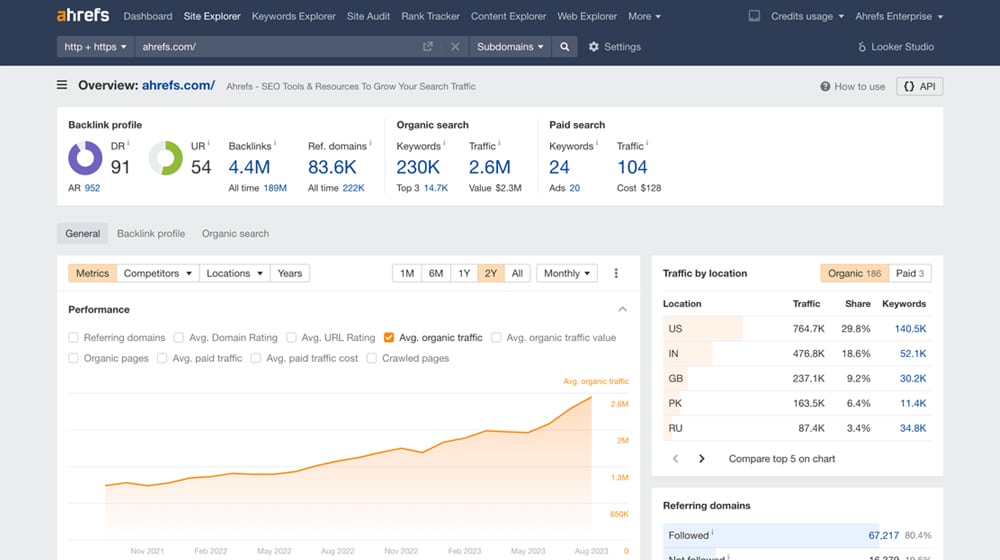Click the US traffic share bar

703,328
